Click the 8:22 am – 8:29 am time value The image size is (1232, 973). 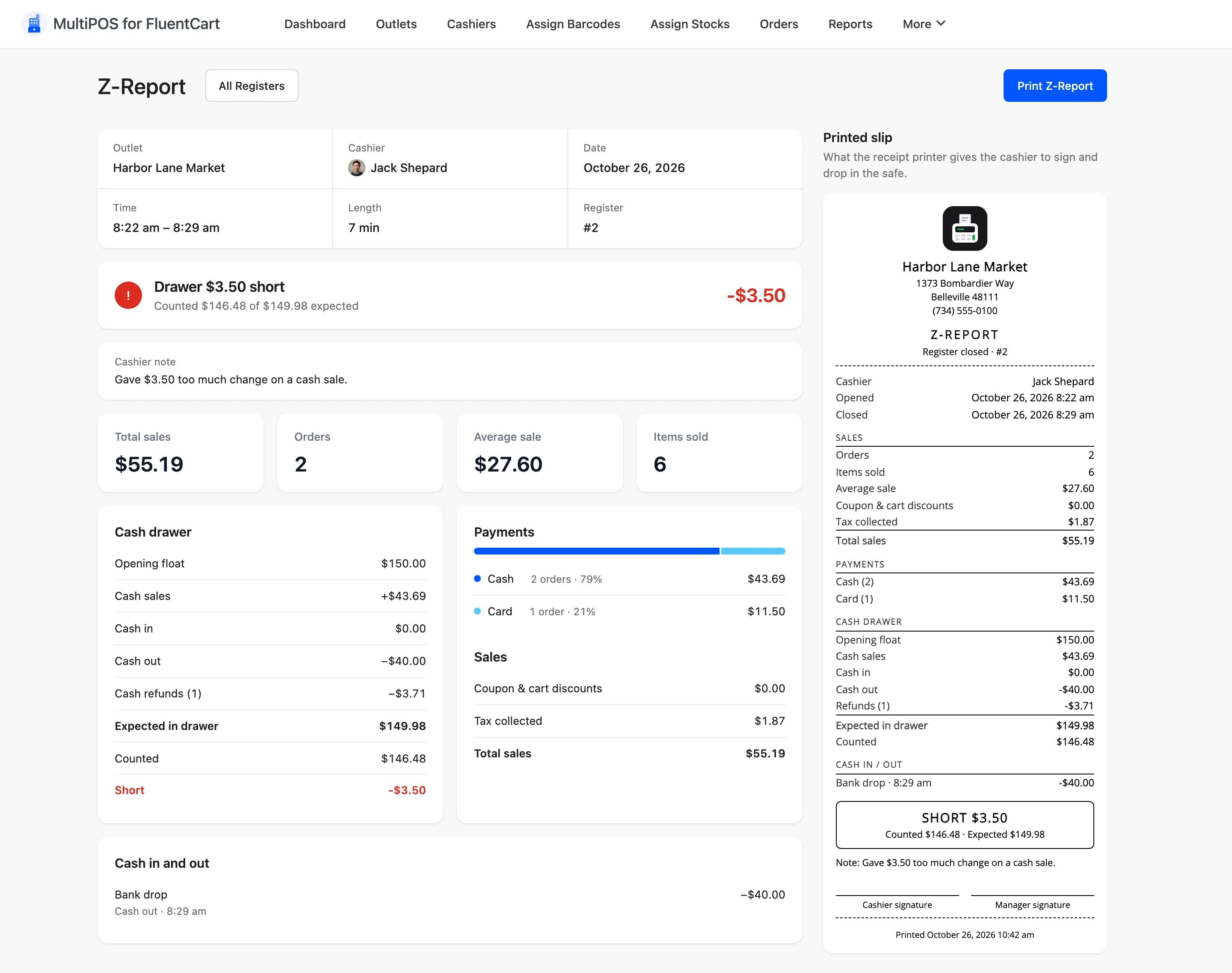pyautogui.click(x=166, y=227)
